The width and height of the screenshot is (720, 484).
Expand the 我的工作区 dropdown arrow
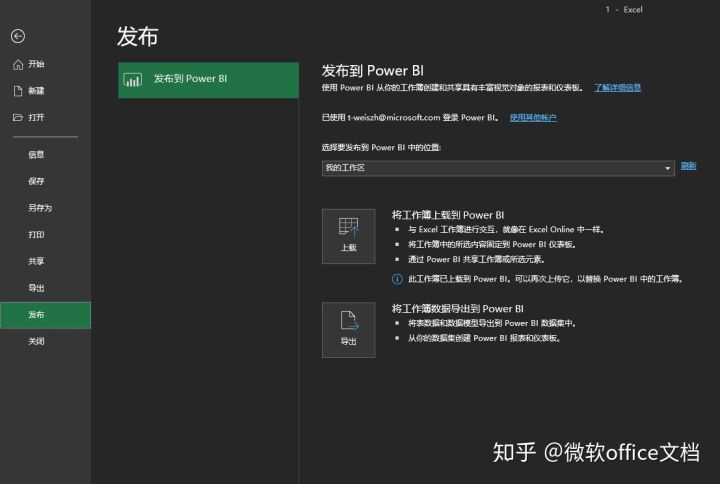[x=668, y=168]
